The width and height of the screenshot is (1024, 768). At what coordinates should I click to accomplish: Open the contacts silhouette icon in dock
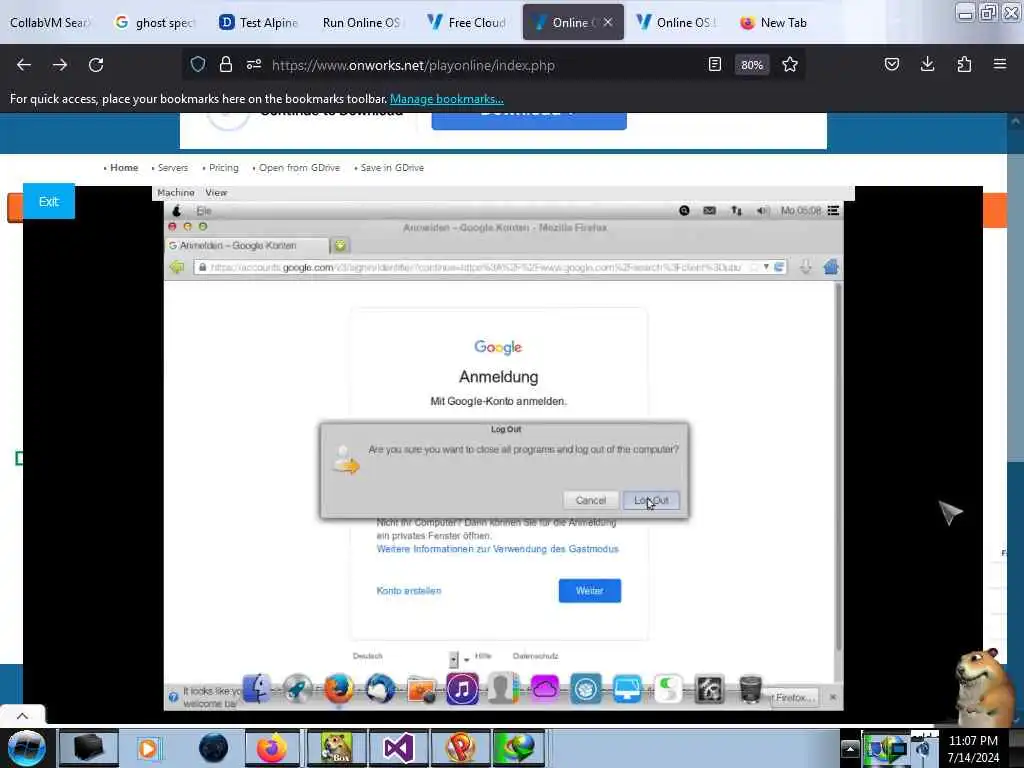click(503, 689)
